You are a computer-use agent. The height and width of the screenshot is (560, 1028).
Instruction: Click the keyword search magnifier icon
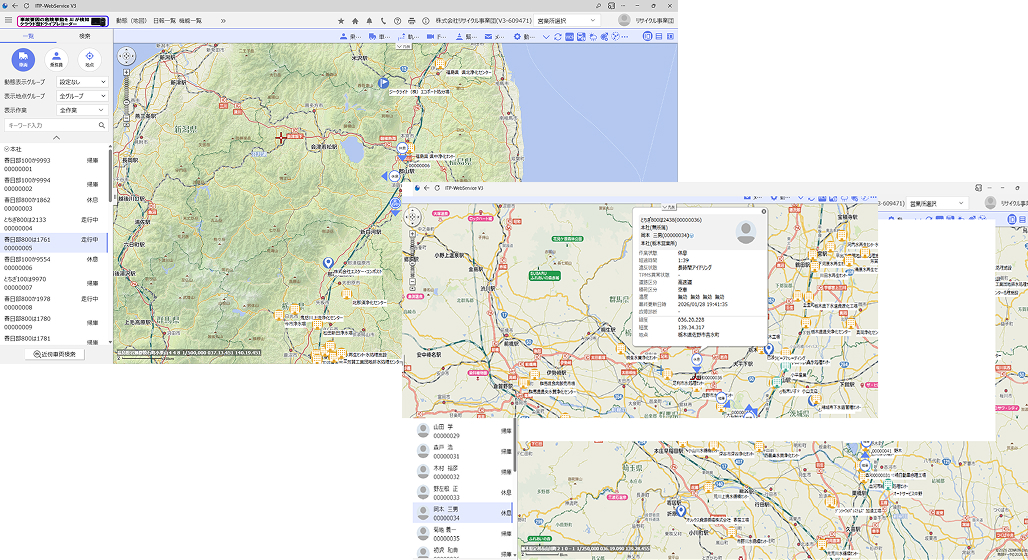102,125
